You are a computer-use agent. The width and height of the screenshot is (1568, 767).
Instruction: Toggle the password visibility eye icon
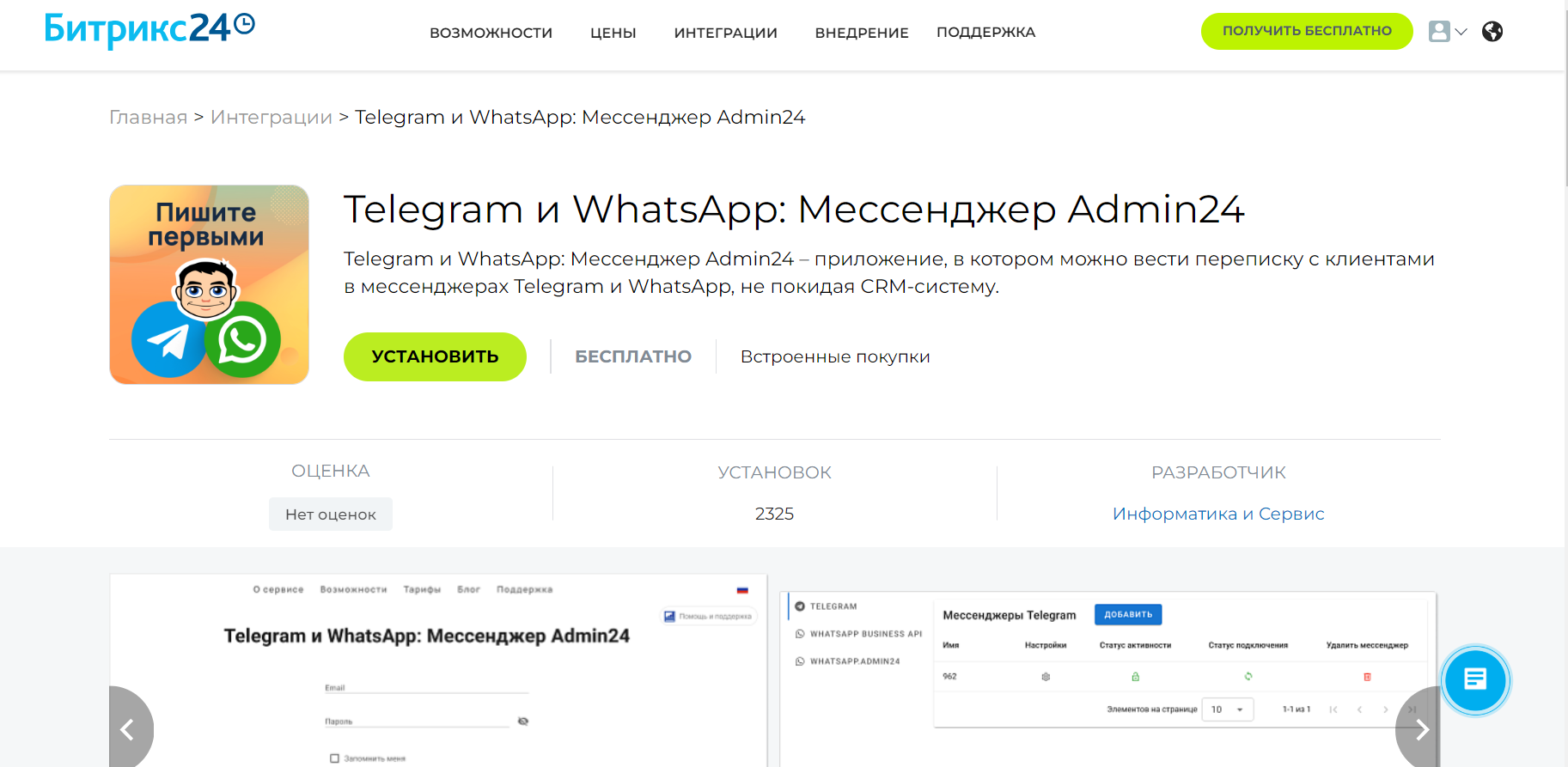pos(523,721)
